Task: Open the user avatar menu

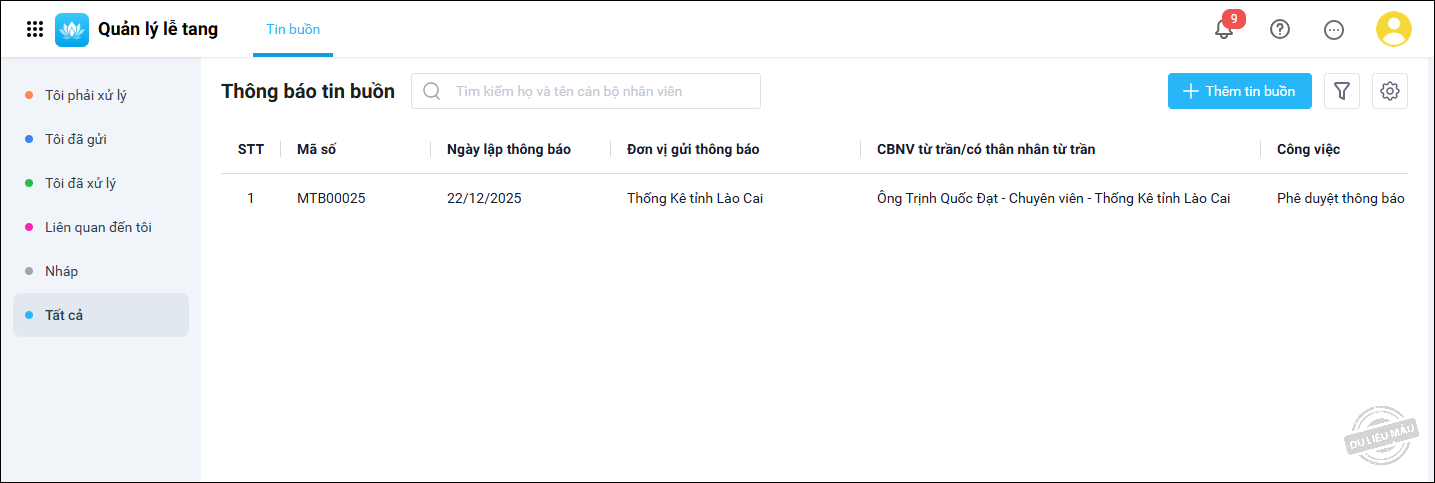Action: coord(1393,29)
